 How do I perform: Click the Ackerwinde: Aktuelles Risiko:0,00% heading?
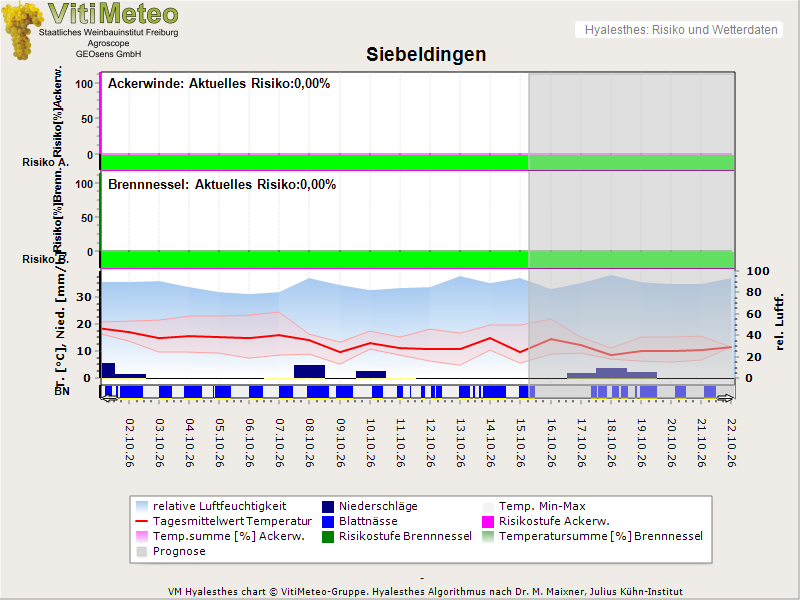[x=219, y=84]
